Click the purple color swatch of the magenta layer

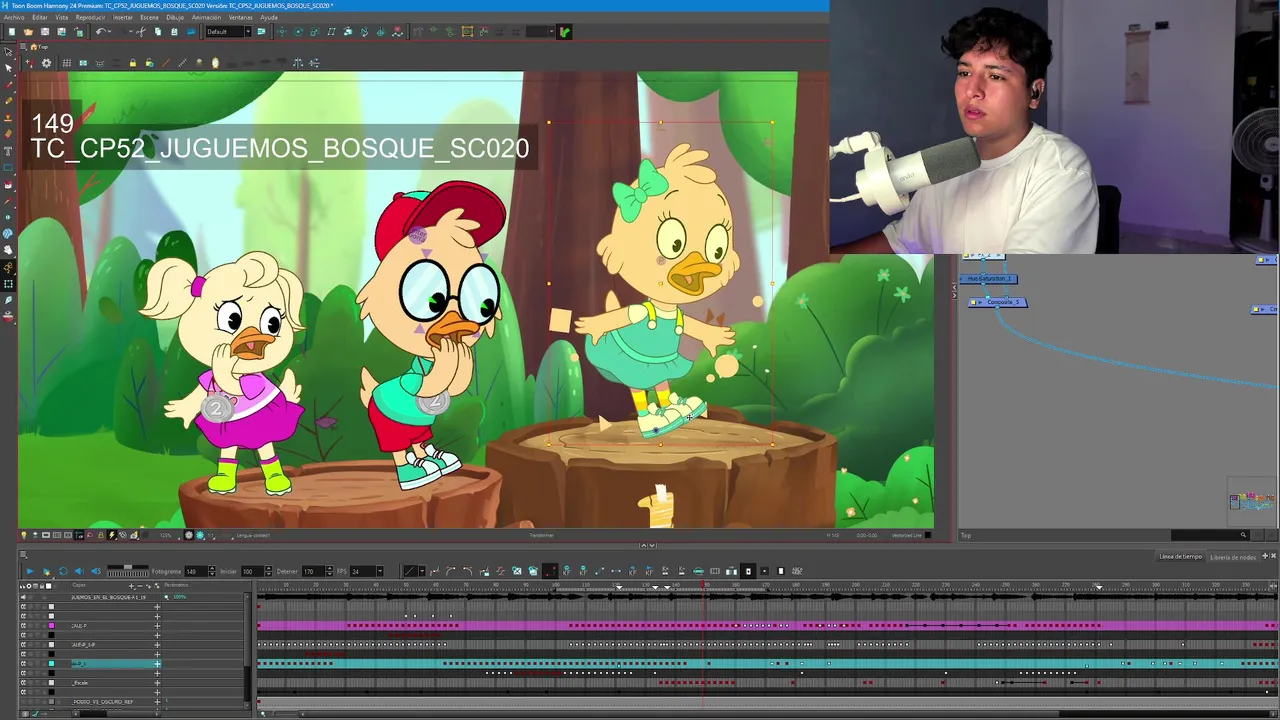[52, 626]
